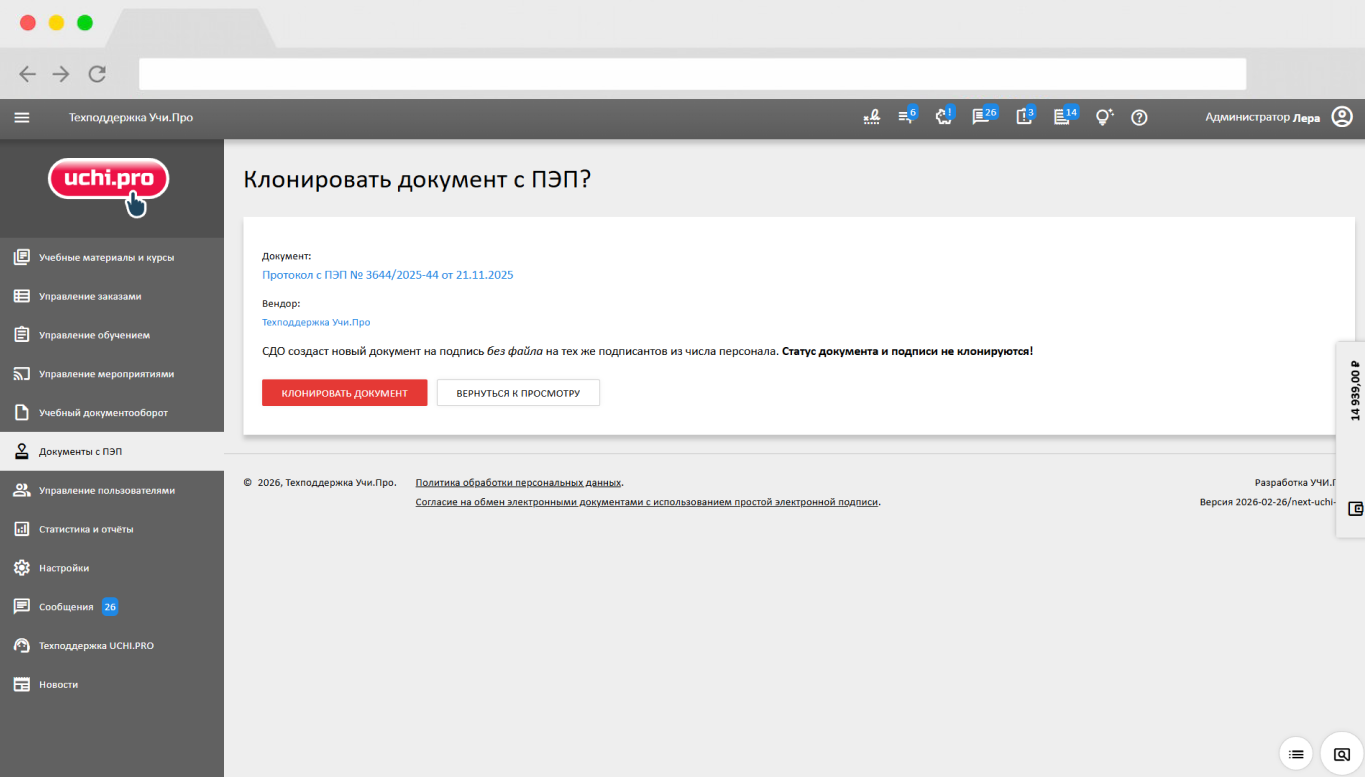Open the hamburger menu in the header

click(22, 117)
